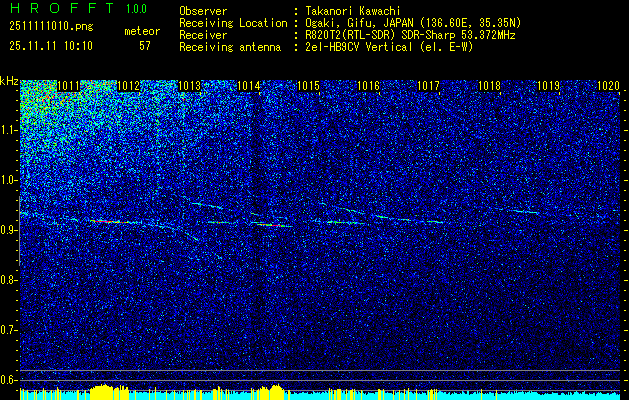Click the HROFFT 1.0.0 title text
The height and width of the screenshot is (400, 629).
point(79,8)
